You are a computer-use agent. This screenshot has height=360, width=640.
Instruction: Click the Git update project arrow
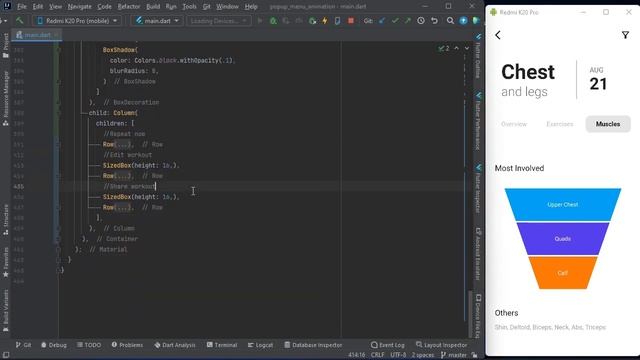[x=382, y=20]
